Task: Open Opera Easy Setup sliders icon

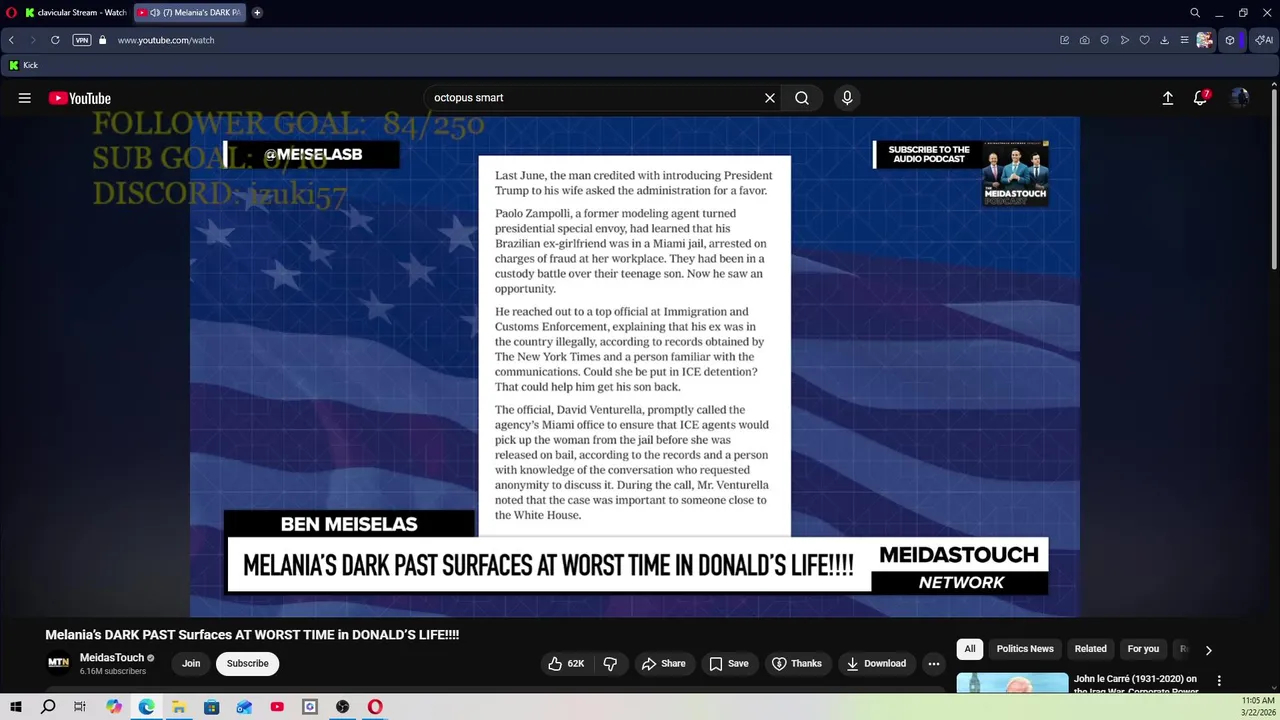Action: tap(1185, 40)
